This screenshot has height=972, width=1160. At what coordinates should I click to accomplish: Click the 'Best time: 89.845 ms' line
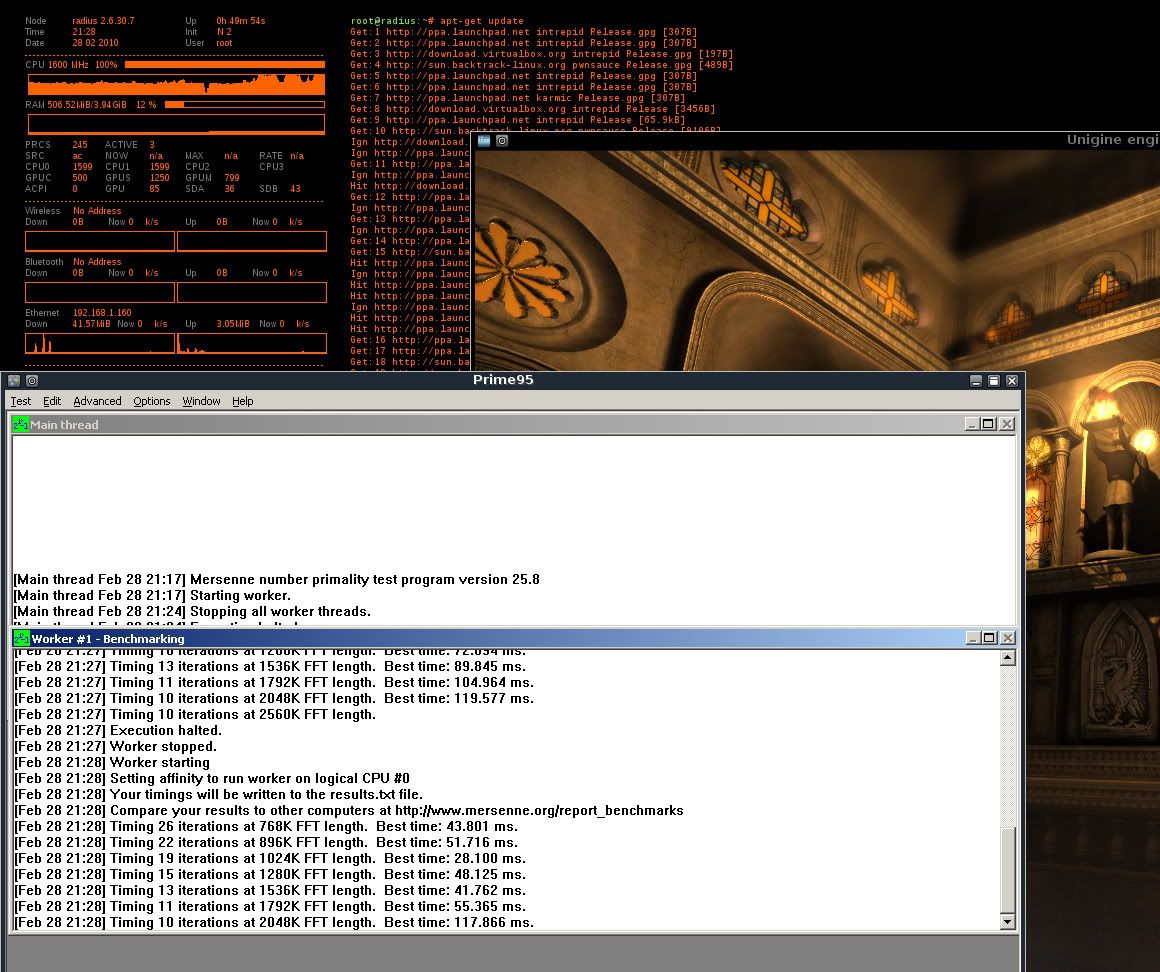[x=270, y=666]
